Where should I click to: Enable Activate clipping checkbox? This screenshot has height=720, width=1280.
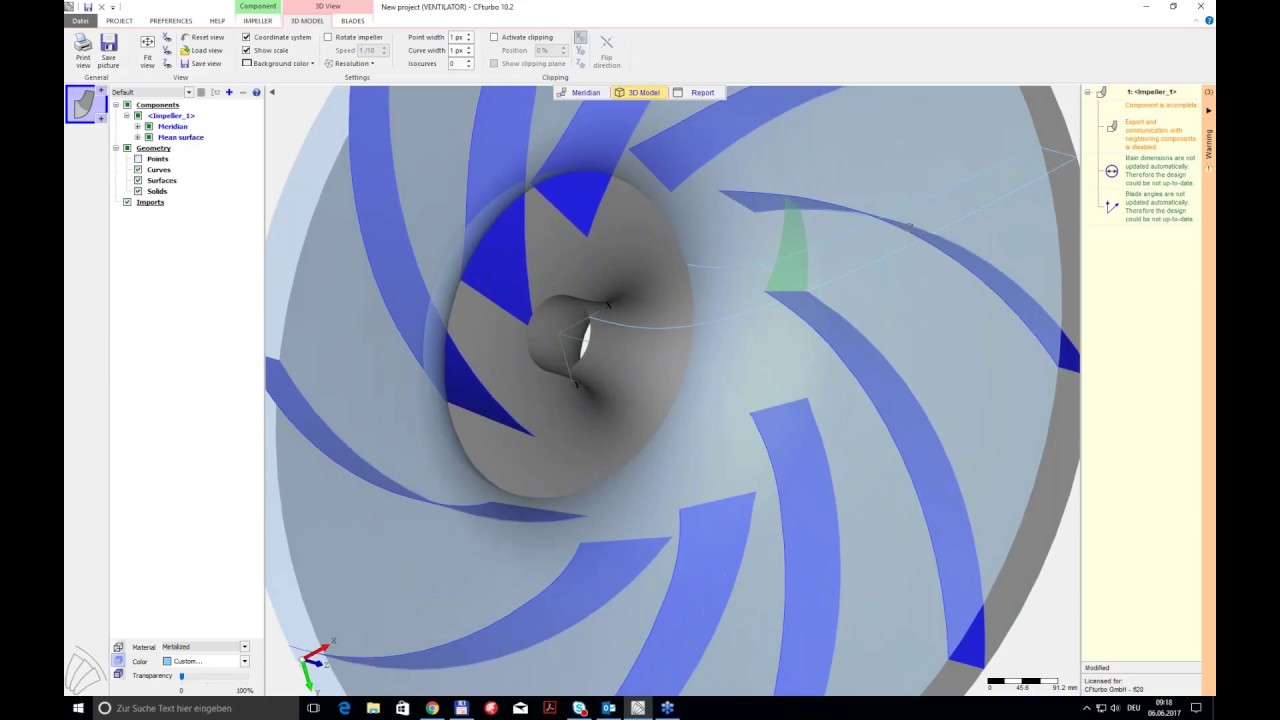point(494,37)
